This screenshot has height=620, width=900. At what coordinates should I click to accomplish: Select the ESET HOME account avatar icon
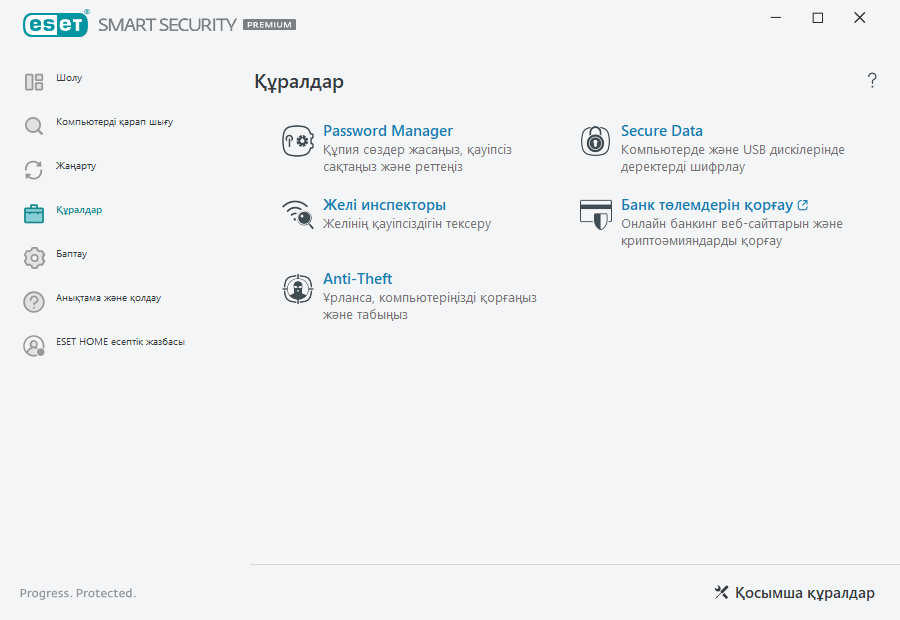click(x=33, y=343)
